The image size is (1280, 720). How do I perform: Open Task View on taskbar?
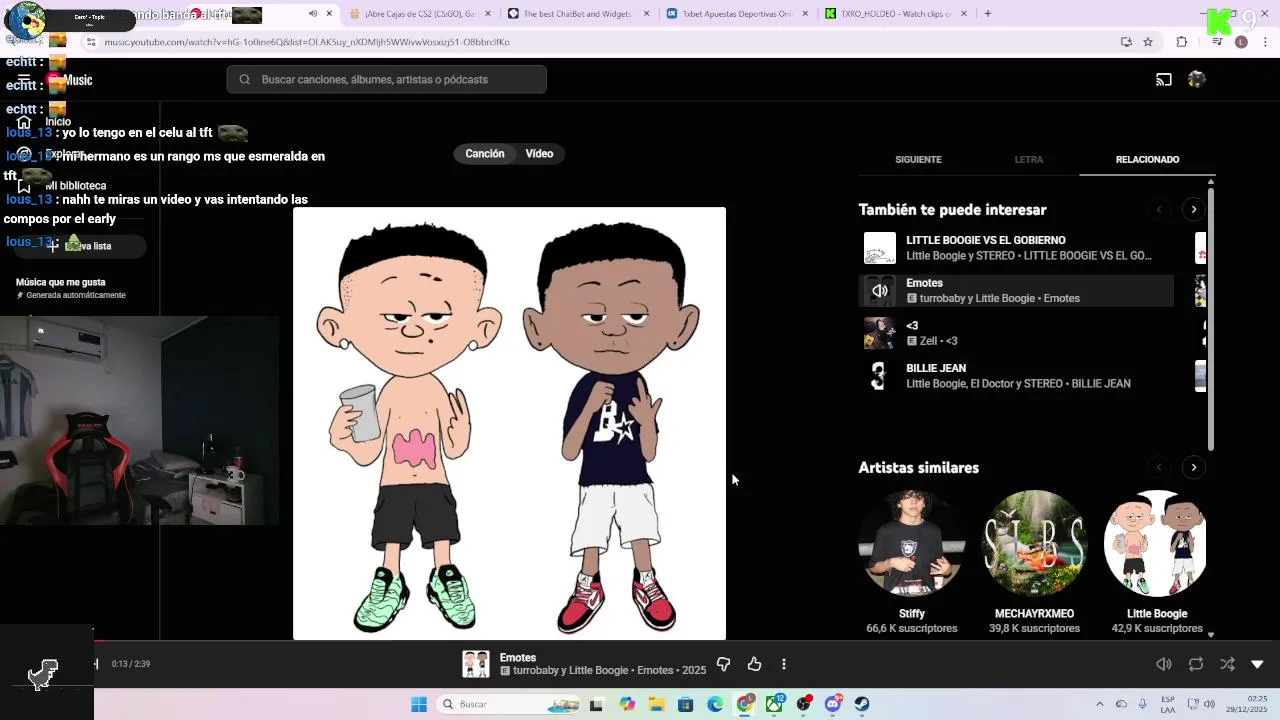[x=596, y=704]
